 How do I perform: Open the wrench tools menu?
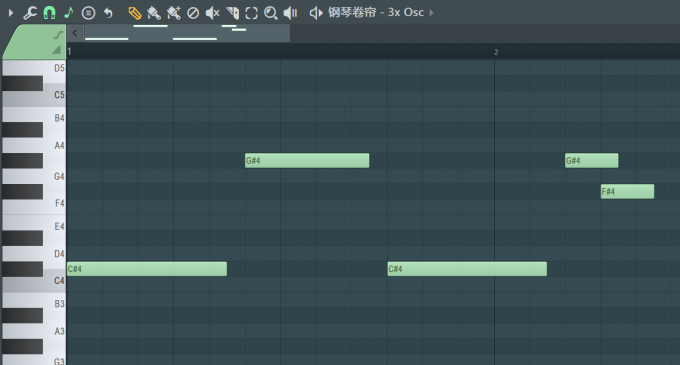pos(29,13)
